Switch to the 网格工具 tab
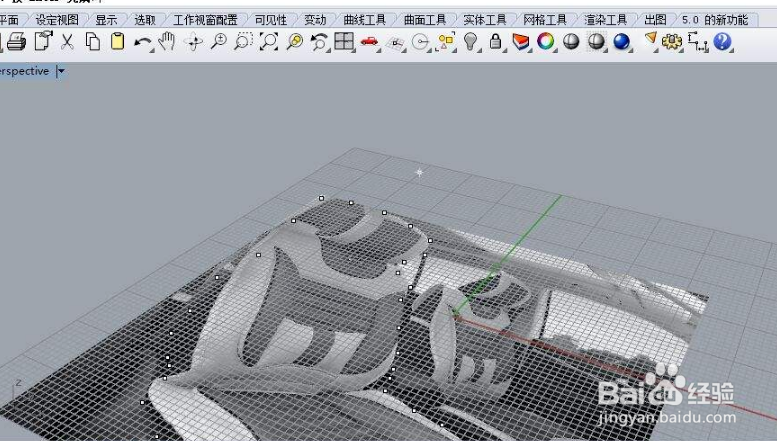 pos(545,20)
